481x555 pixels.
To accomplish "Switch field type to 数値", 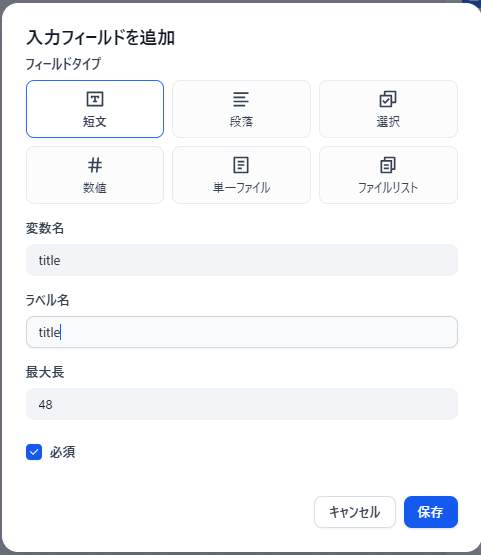I will (95, 175).
